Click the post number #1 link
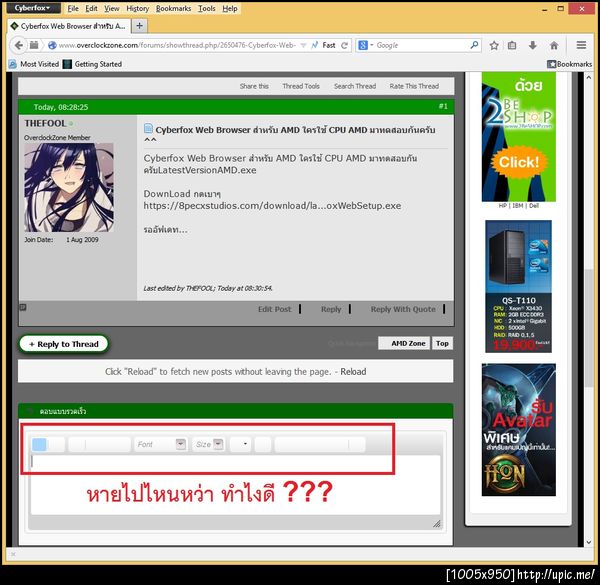This screenshot has height=585, width=600. point(443,106)
